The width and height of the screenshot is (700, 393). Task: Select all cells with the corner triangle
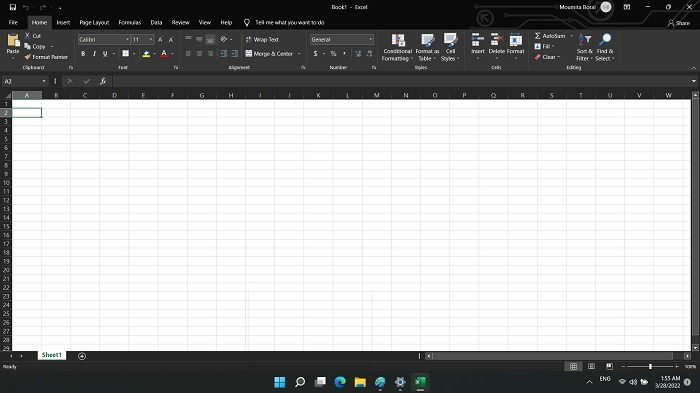pos(7,96)
